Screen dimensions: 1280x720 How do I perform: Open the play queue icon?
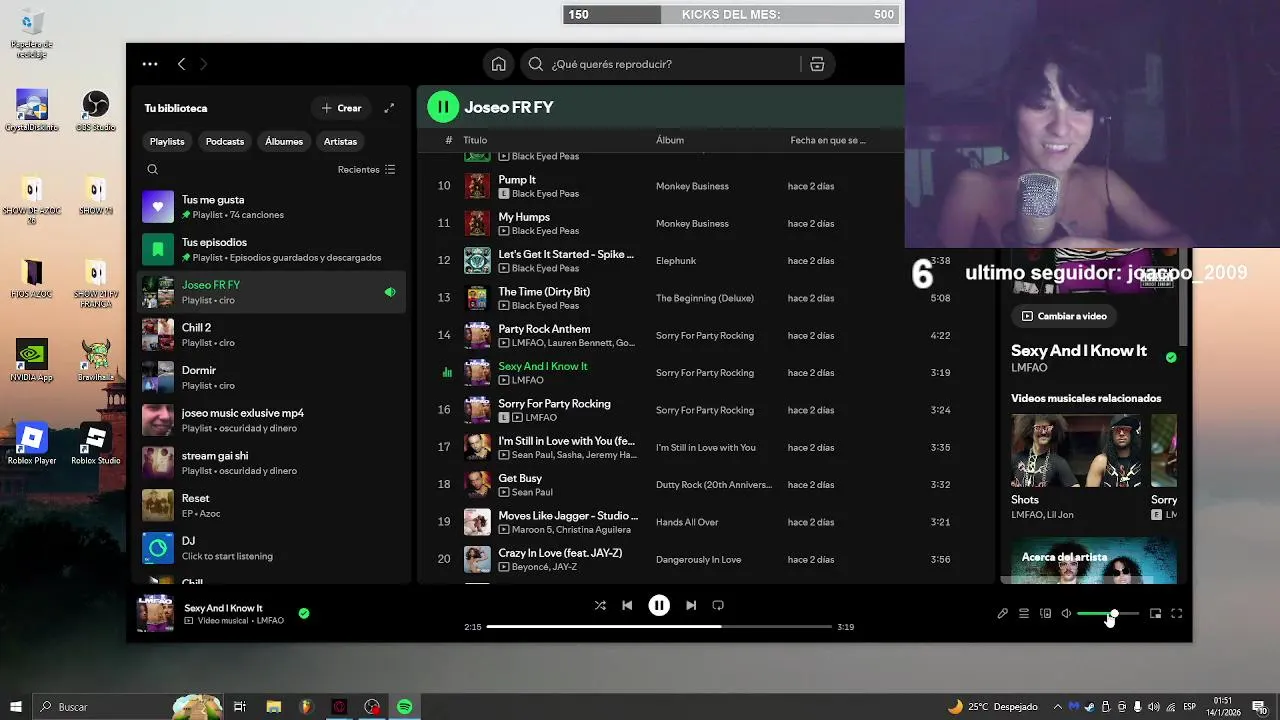[1024, 614]
